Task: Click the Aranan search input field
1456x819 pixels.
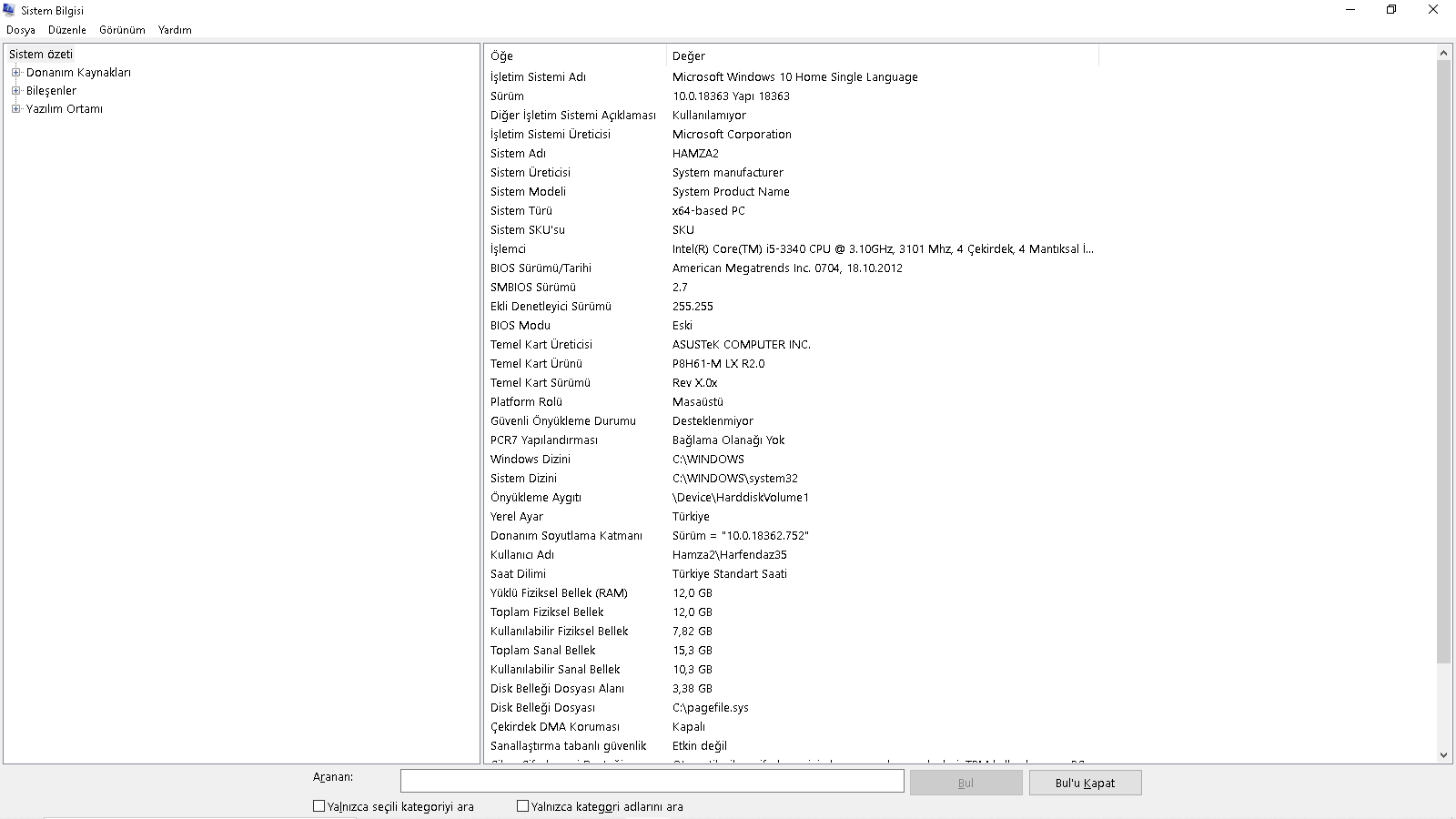Action: [652, 781]
